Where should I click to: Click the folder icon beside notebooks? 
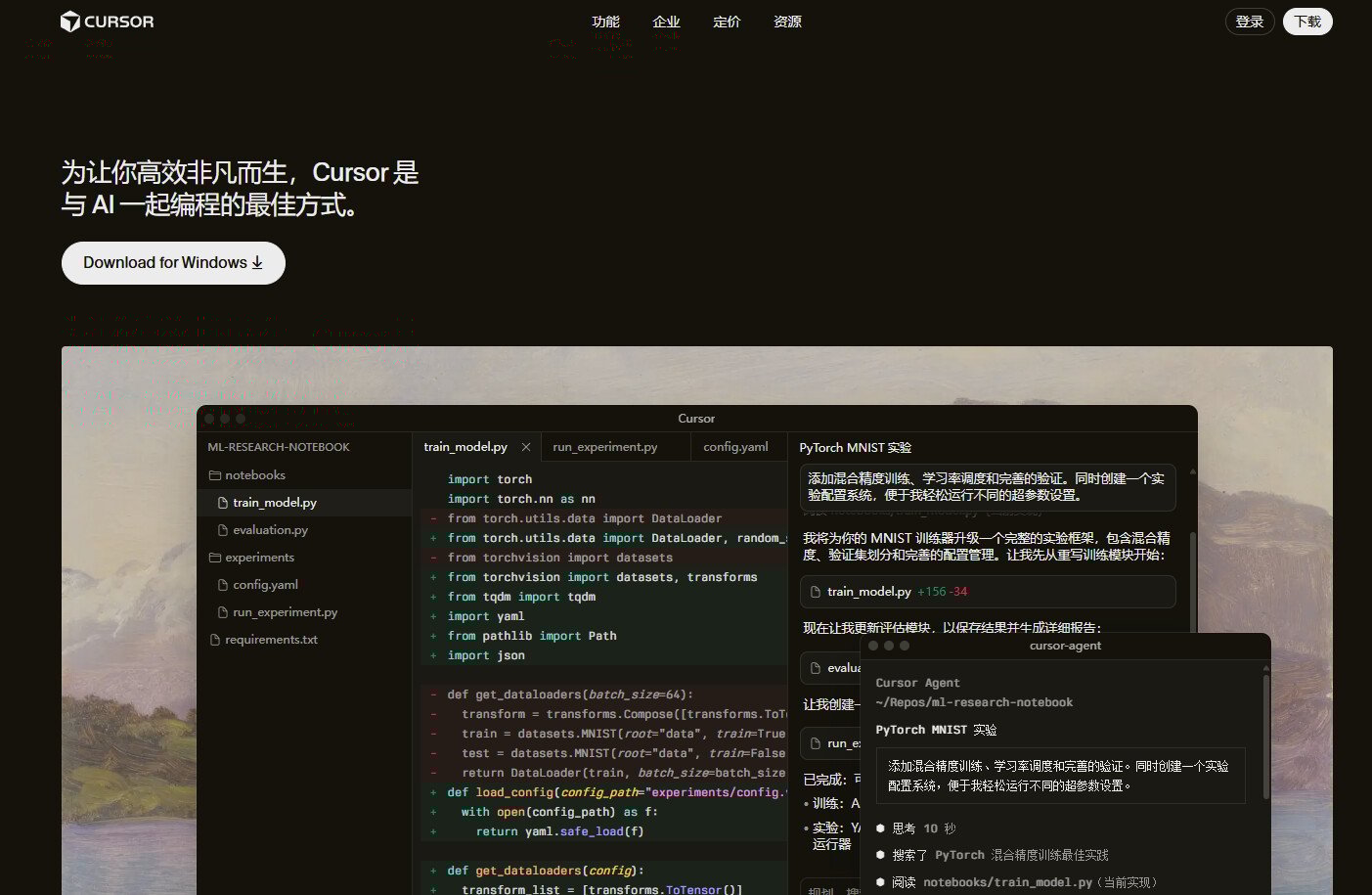coord(215,475)
